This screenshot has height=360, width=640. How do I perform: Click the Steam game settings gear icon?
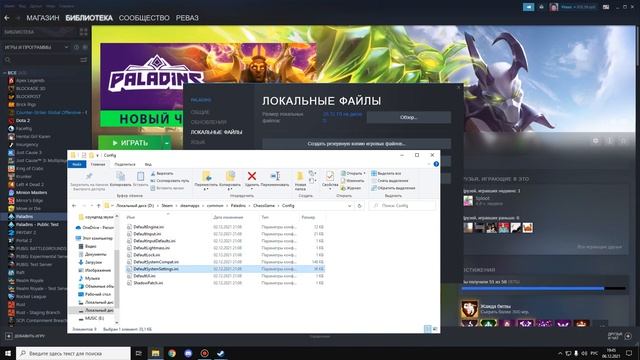tap(596, 141)
